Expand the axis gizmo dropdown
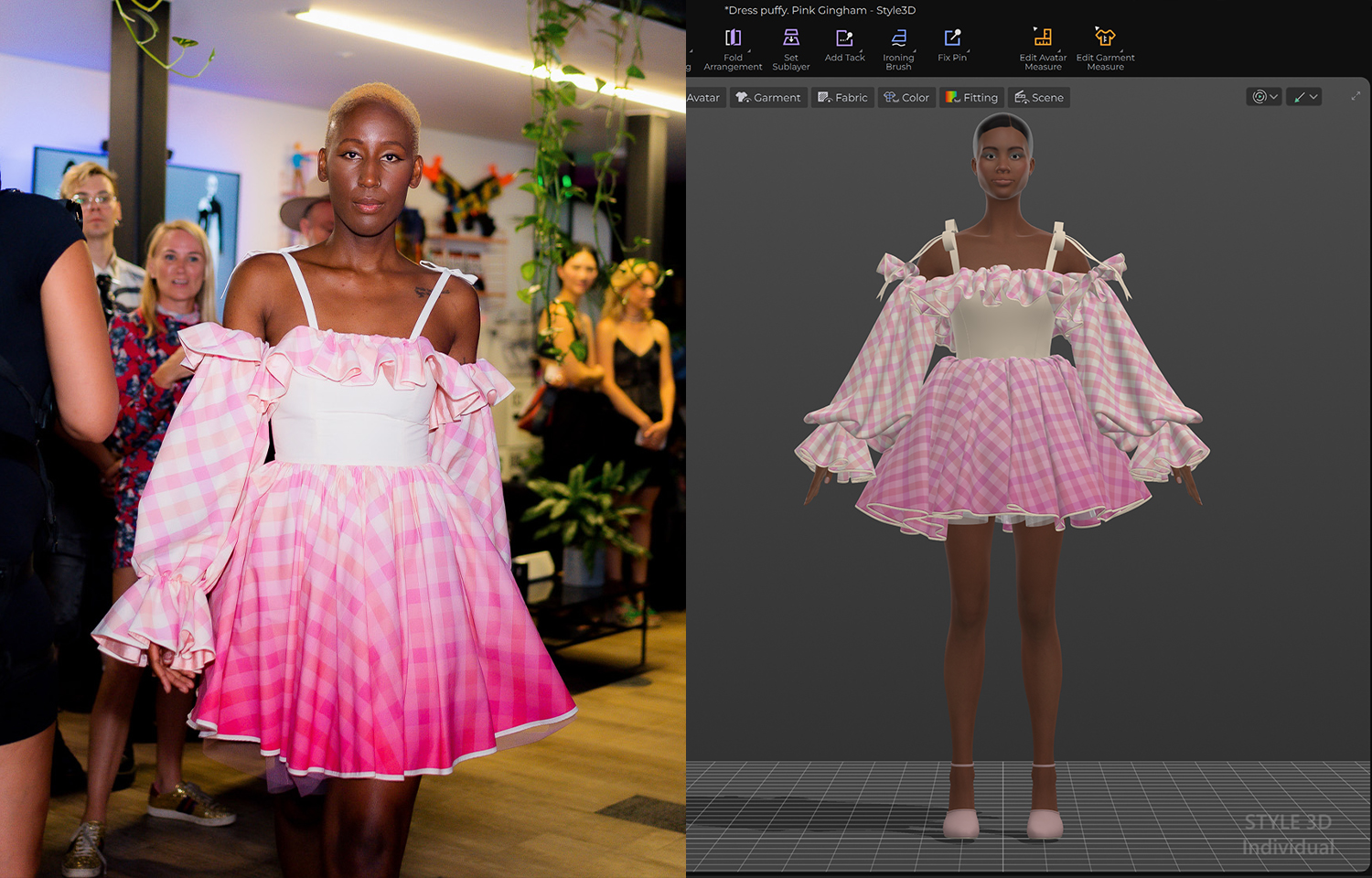1372x878 pixels. pos(1304,97)
